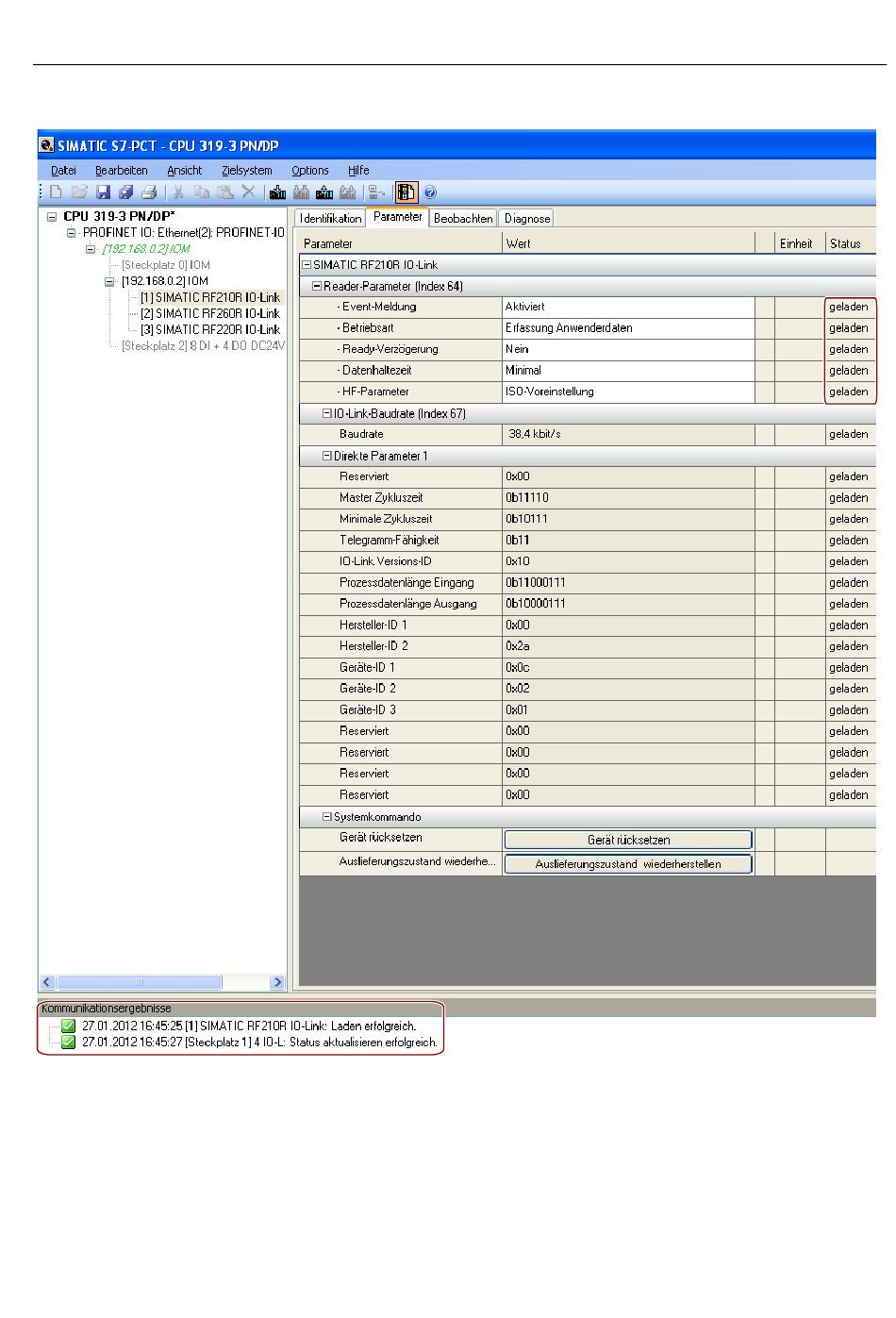Screen dimensions: 896x1318
Task: Select the Parameter tab
Action: [397, 217]
